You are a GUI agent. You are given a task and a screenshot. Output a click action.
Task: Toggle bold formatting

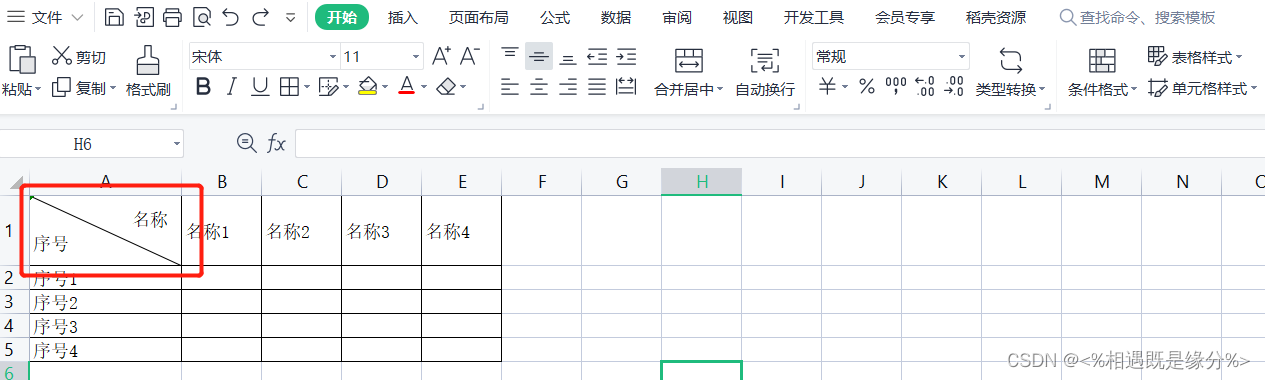point(203,87)
